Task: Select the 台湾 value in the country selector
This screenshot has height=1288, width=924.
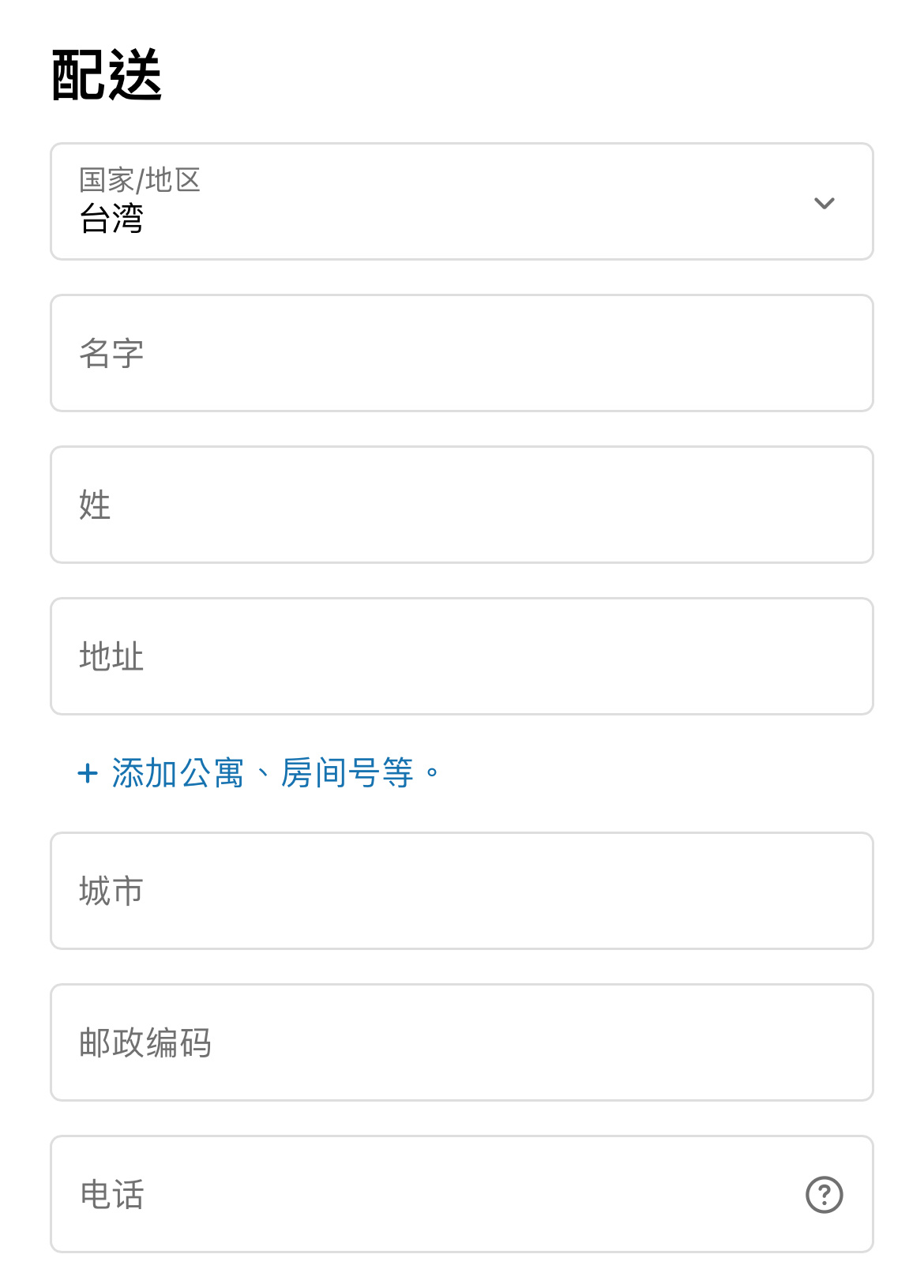Action: pyautogui.click(x=111, y=219)
